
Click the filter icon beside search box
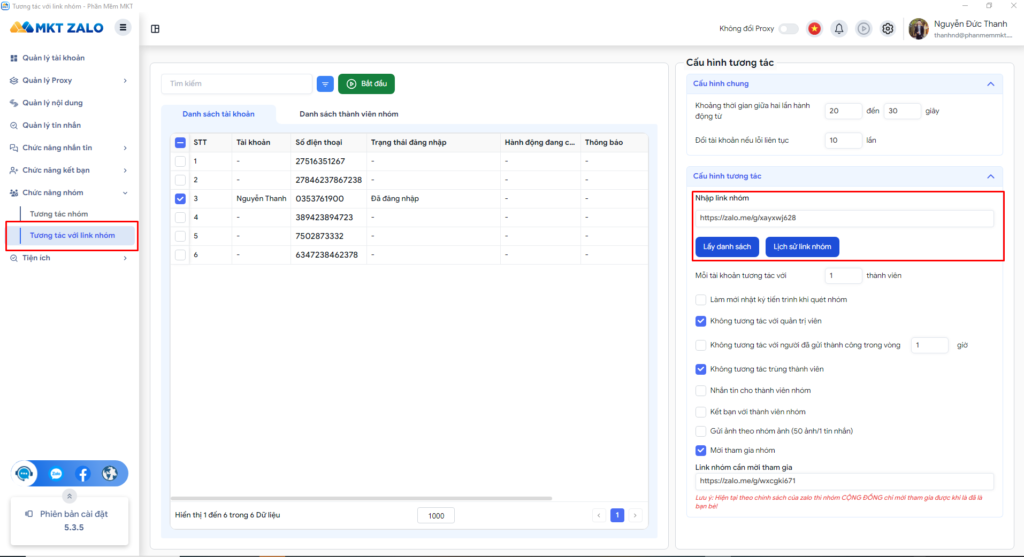pos(325,83)
